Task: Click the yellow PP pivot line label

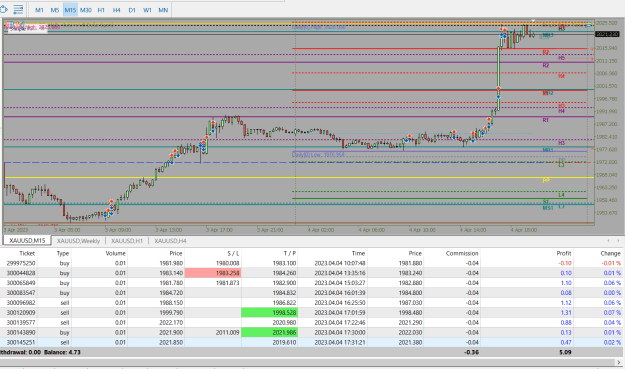Action: (x=546, y=181)
